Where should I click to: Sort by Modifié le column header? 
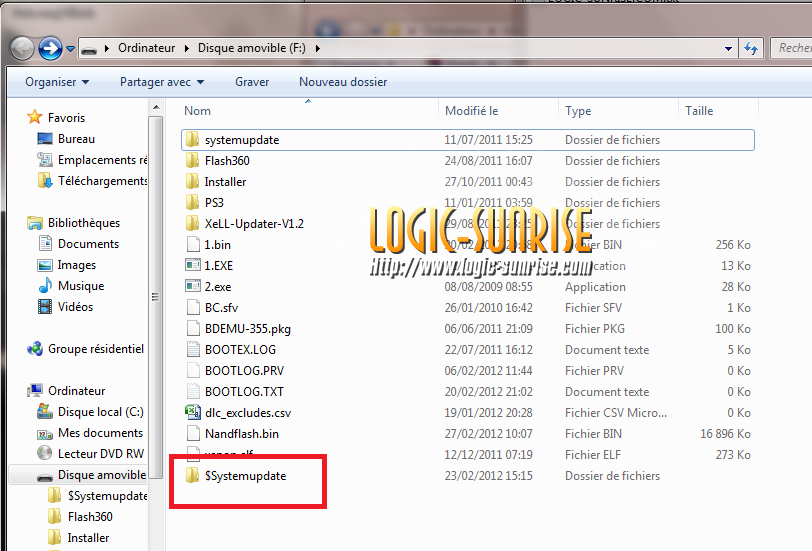pyautogui.click(x=471, y=111)
